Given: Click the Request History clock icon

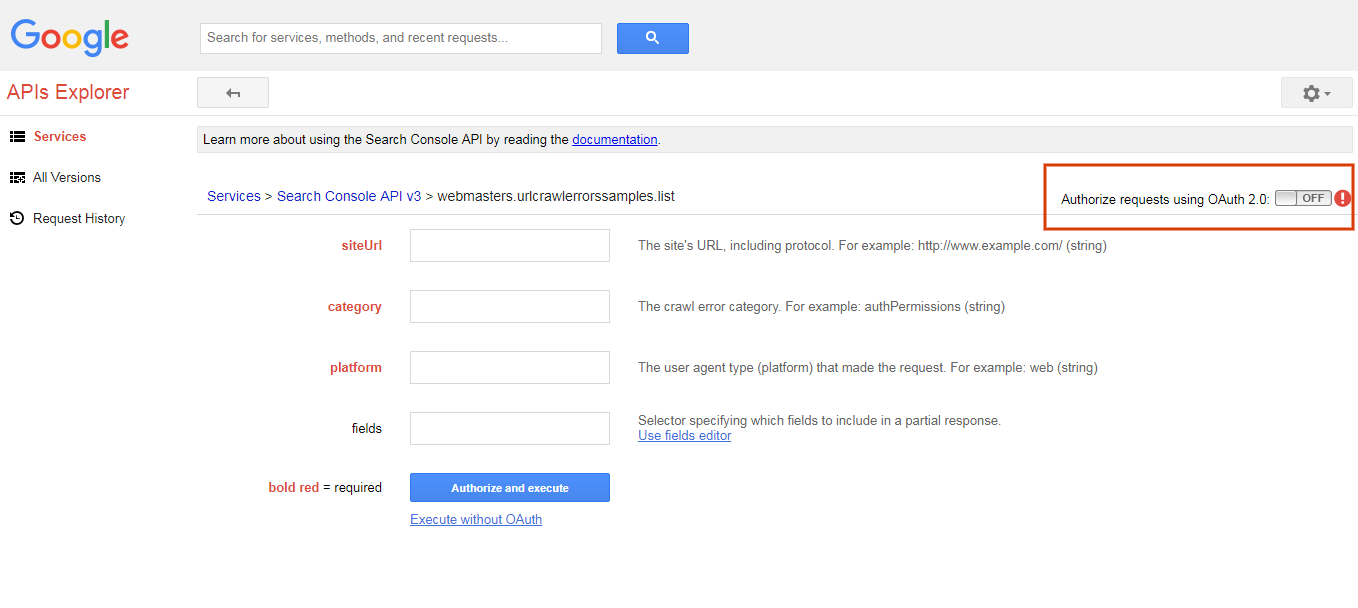Looking at the screenshot, I should (17, 218).
